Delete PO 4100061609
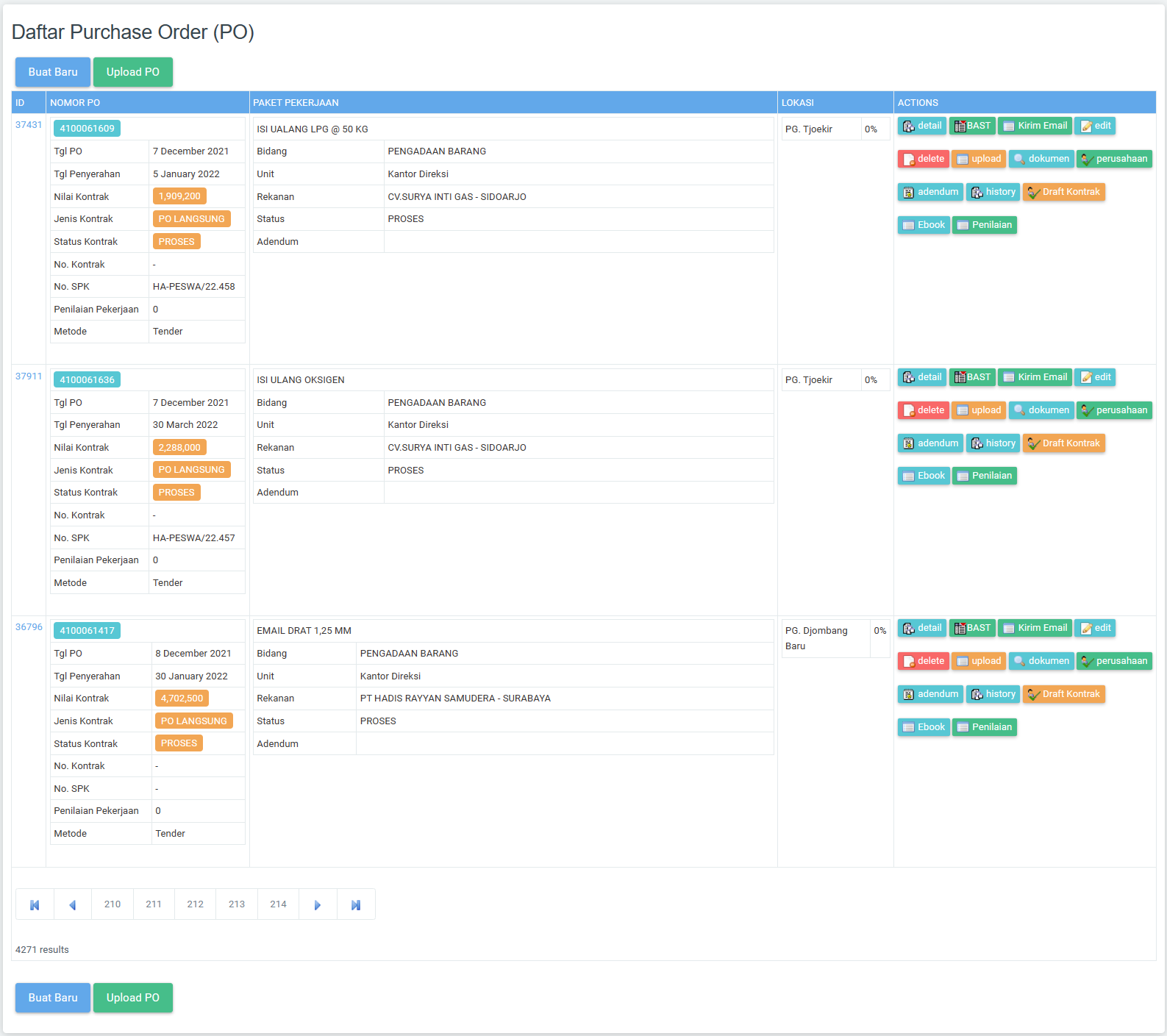Screen dimensions: 1167x1036 (924, 159)
